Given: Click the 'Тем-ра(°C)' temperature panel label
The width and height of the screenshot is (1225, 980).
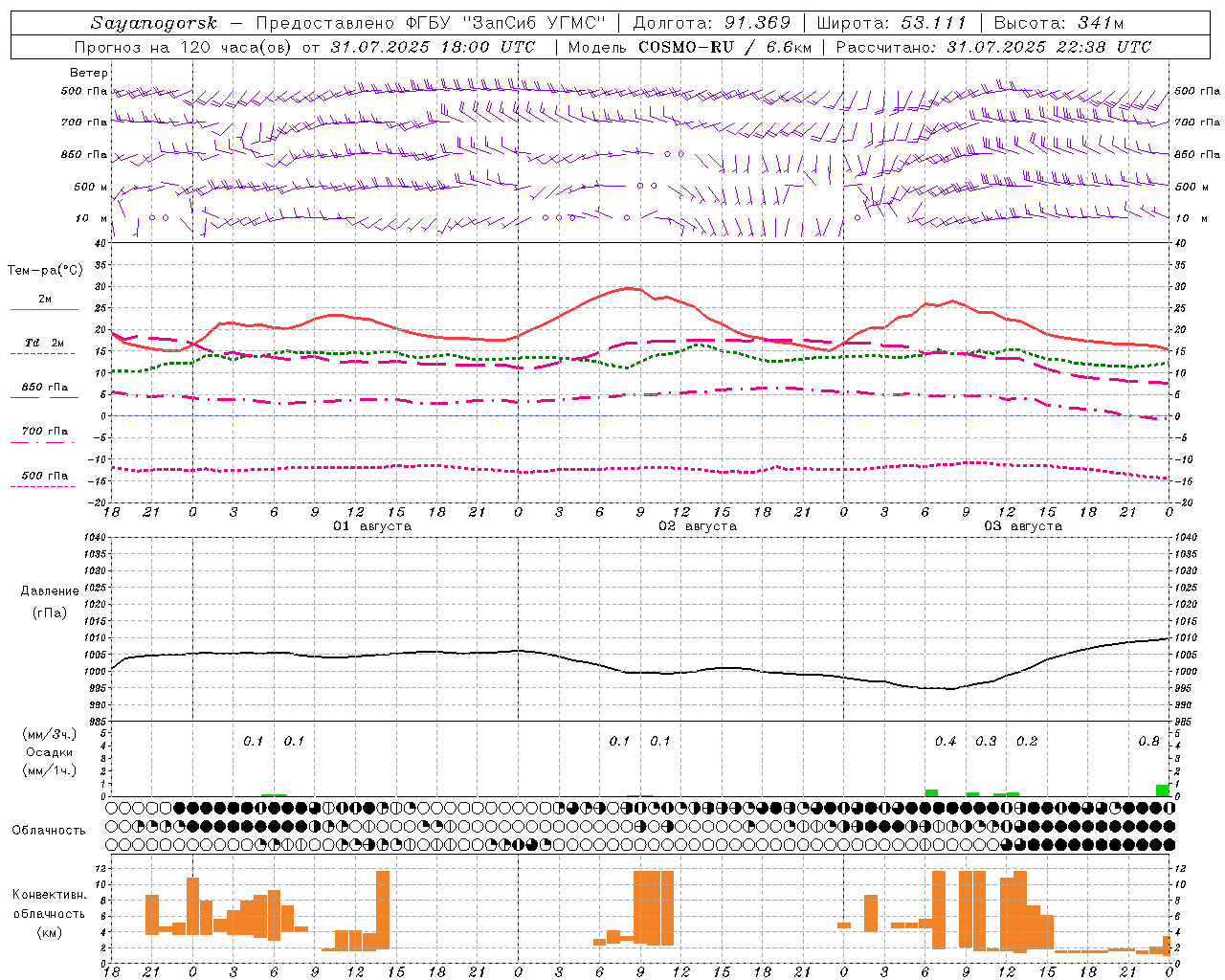Looking at the screenshot, I should (45, 271).
